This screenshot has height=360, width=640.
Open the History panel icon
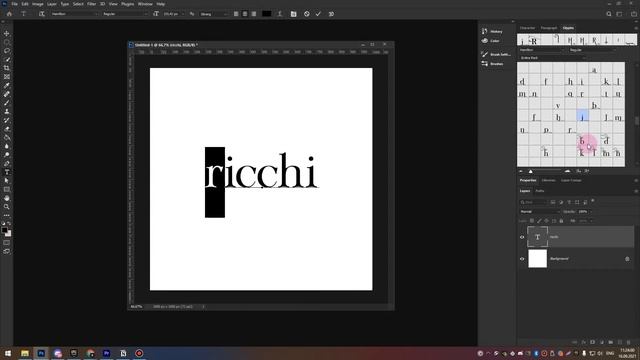tap(484, 31)
